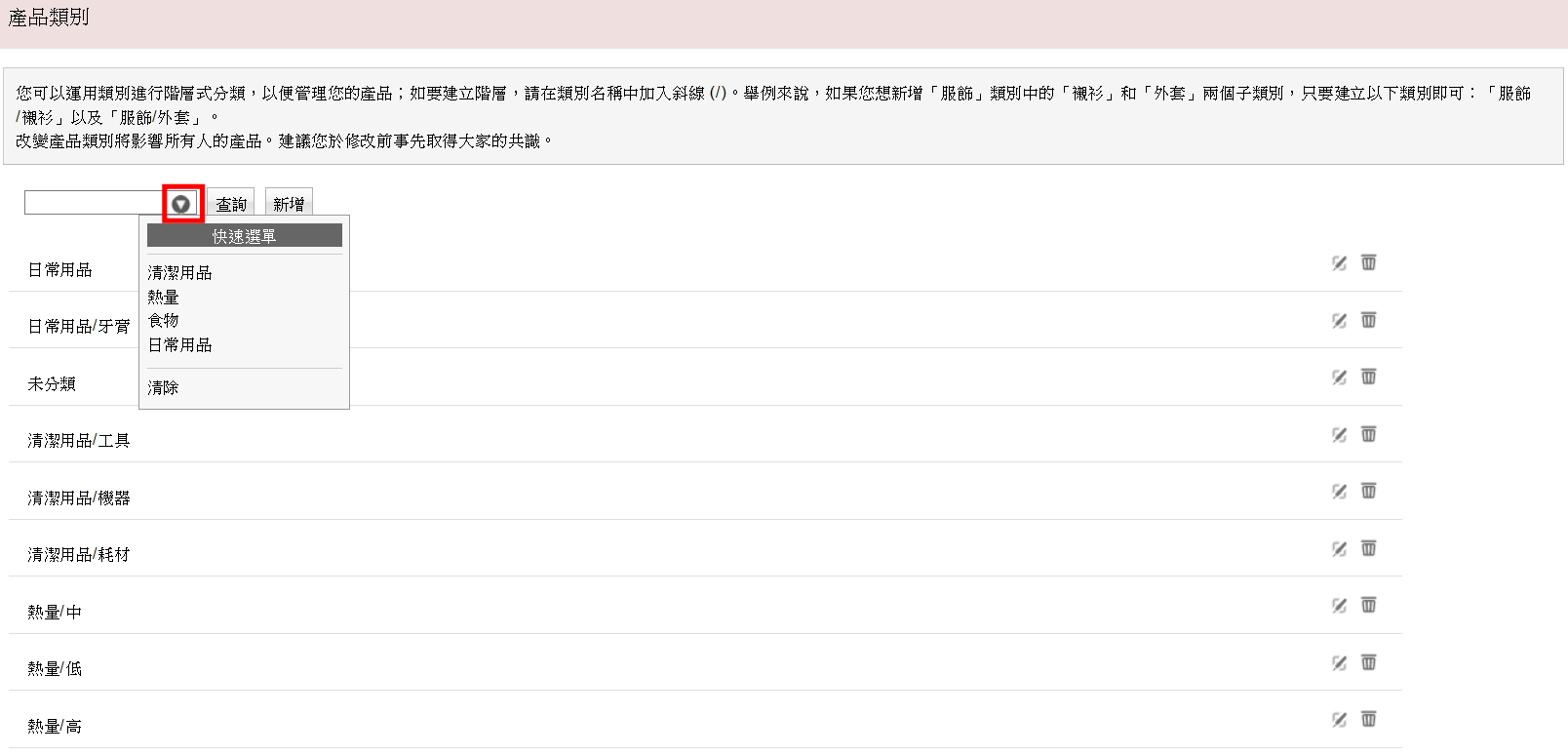Image resolution: width=1568 pixels, height=756 pixels.
Task: Click the 清潔用品/工具 category name
Action: [x=78, y=441]
